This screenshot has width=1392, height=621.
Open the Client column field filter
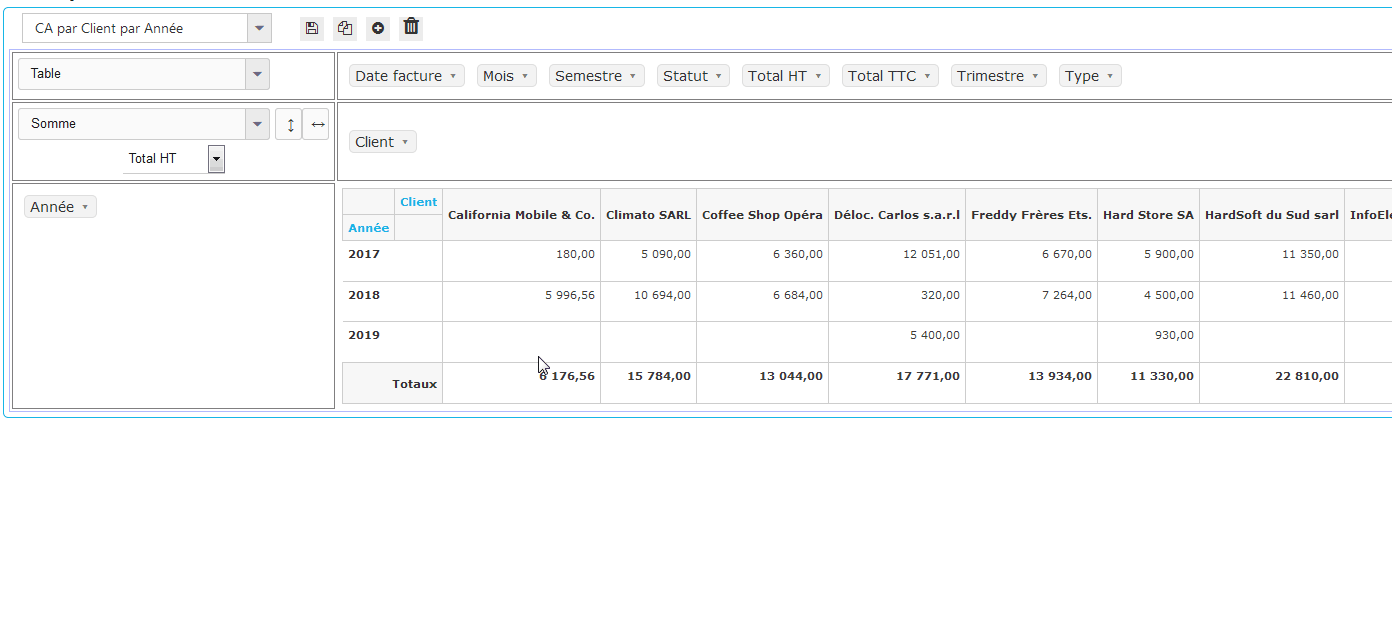click(x=405, y=142)
